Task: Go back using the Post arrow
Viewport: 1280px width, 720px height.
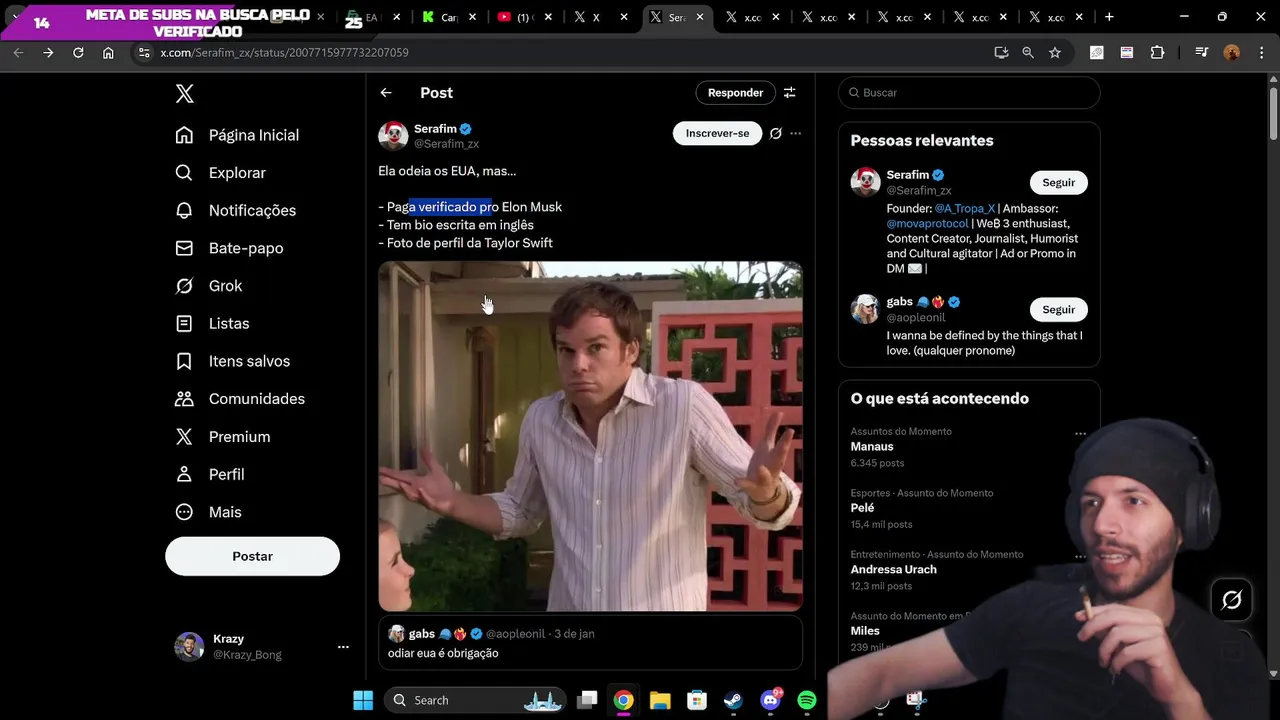Action: [x=386, y=93]
